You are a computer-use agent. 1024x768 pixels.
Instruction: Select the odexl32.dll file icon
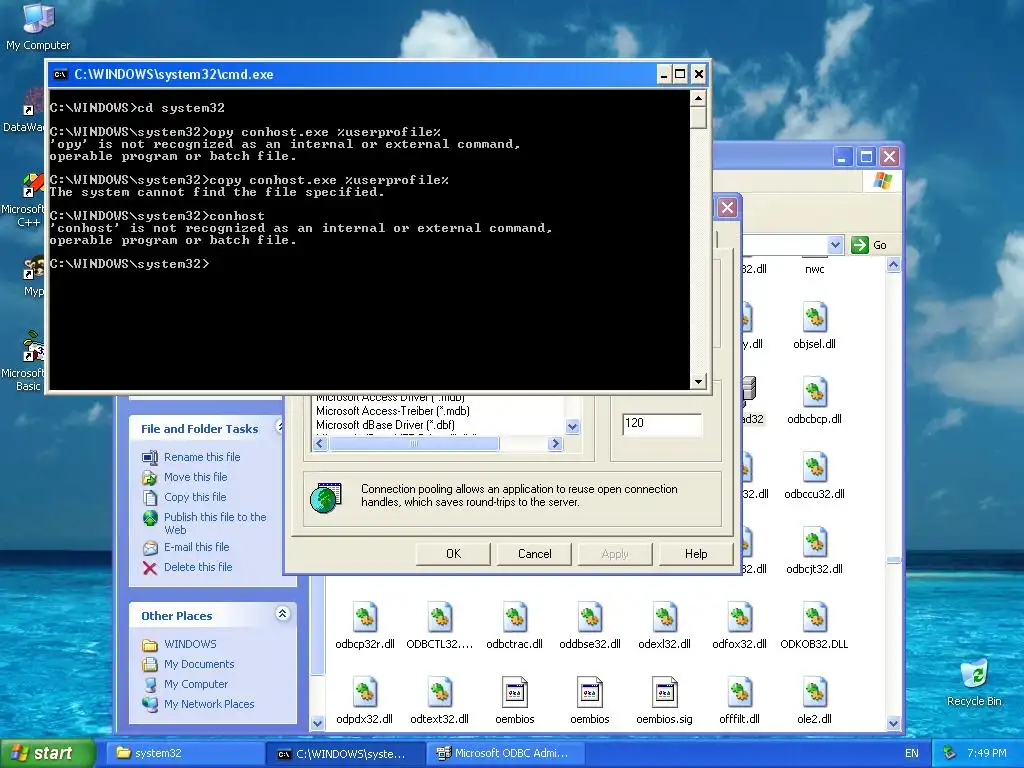point(664,618)
